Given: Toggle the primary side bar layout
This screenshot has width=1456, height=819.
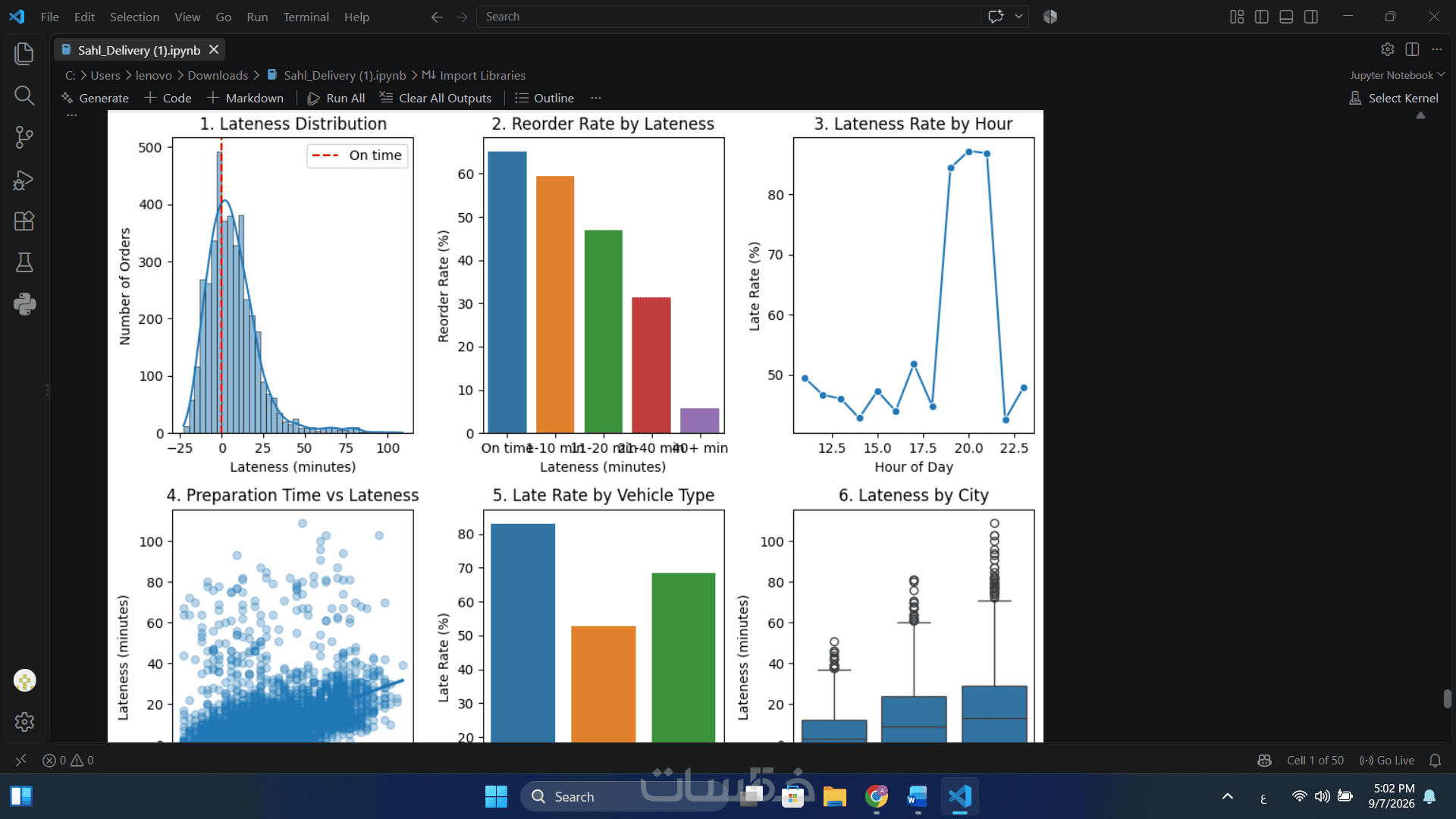Looking at the screenshot, I should pyautogui.click(x=1262, y=17).
